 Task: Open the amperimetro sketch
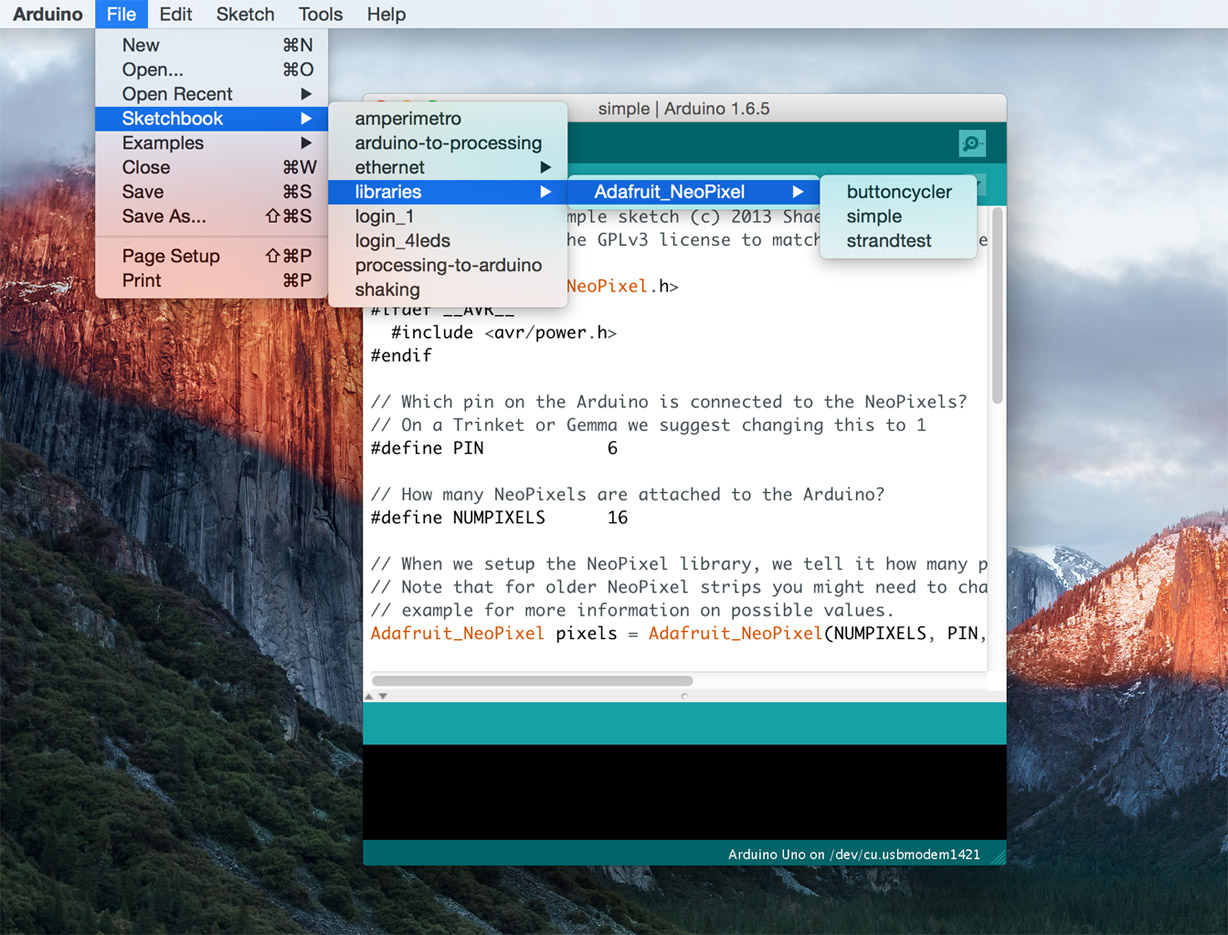pyautogui.click(x=448, y=119)
